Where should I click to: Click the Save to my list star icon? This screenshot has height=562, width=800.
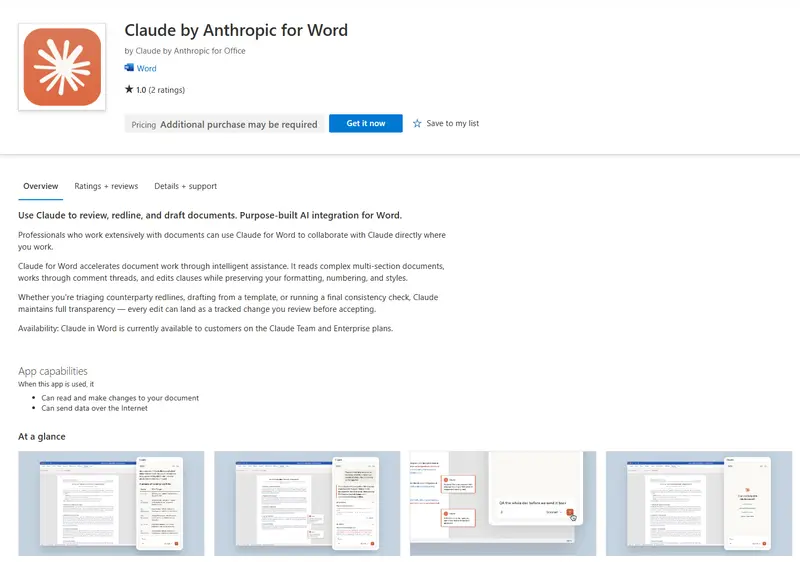tap(417, 123)
